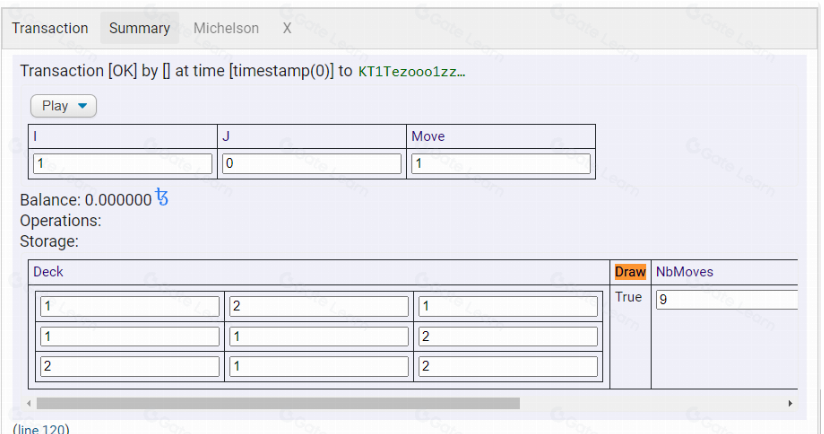Select the Michelson tab
Screen dimensions: 824x434
pos(226,28)
